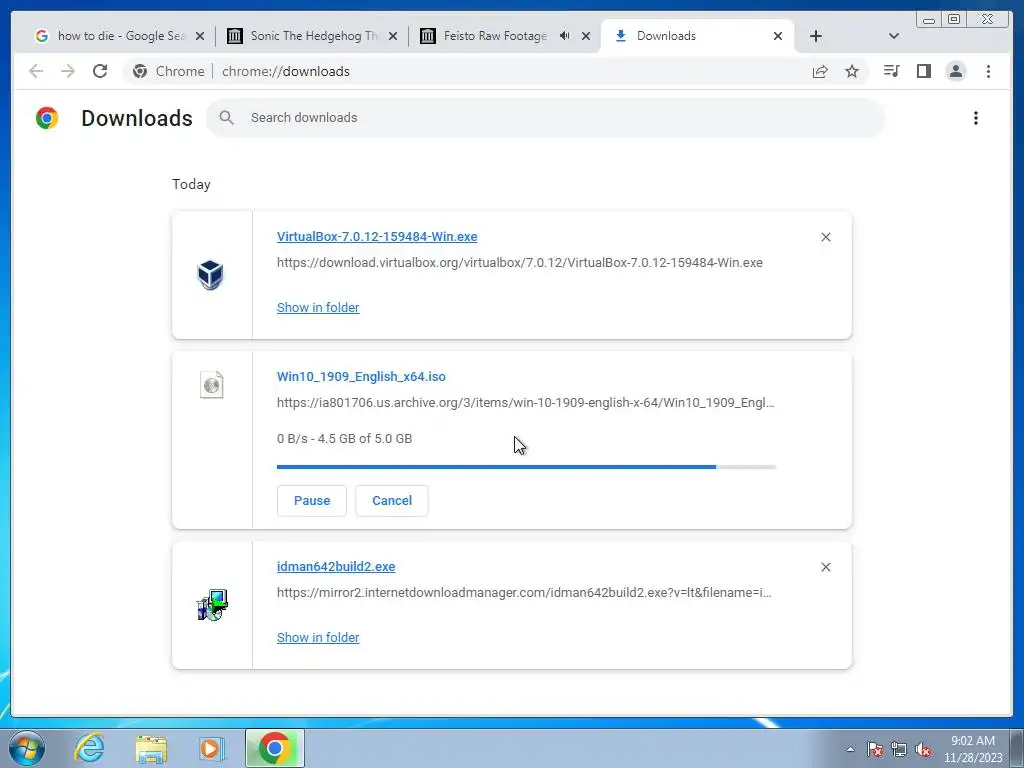Click the idman installer file icon
Screen dimensions: 1024x768
(x=212, y=605)
